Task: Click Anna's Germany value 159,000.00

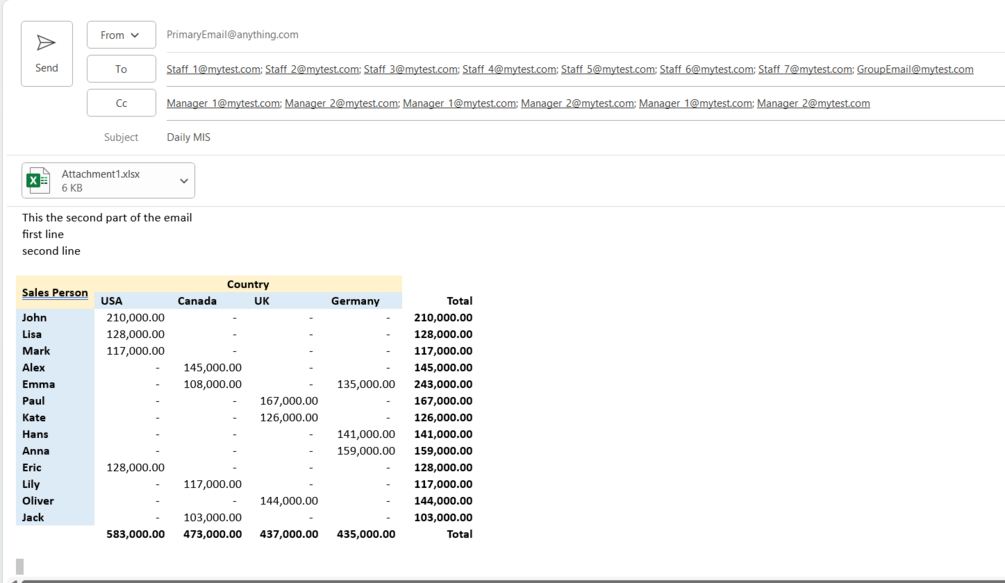Action: 366,451
